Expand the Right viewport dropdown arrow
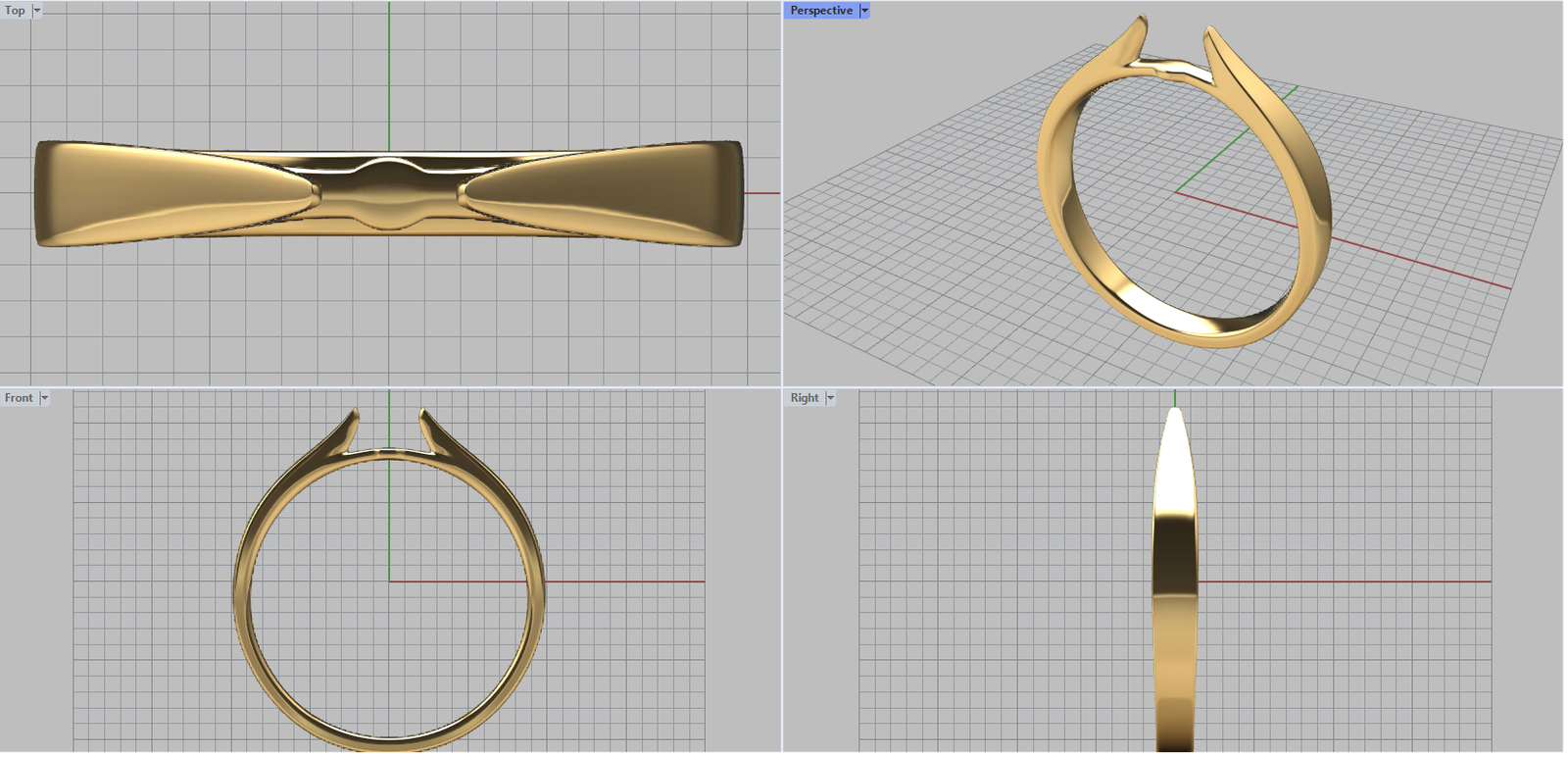Image resolution: width=1568 pixels, height=757 pixels. [x=830, y=398]
